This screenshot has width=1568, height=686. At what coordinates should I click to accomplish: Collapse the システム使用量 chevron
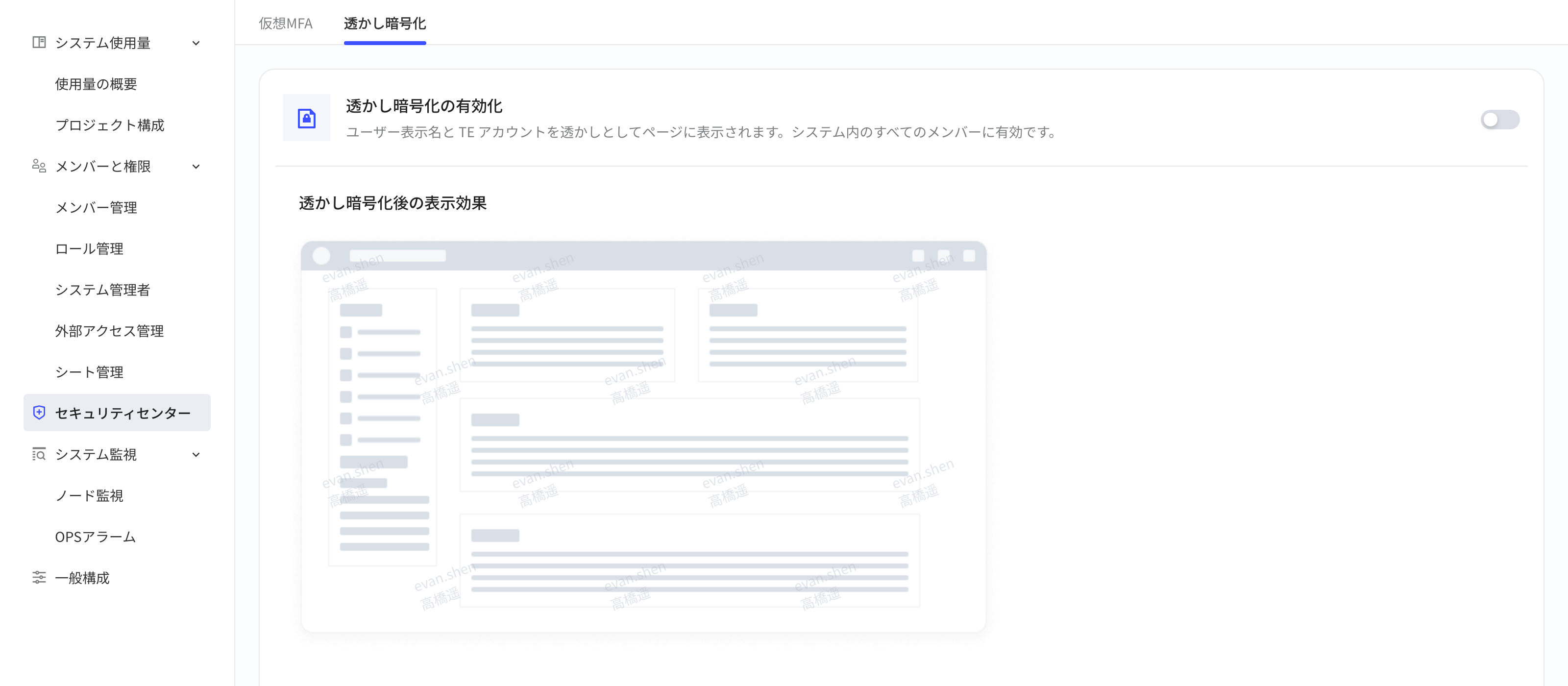pyautogui.click(x=196, y=43)
